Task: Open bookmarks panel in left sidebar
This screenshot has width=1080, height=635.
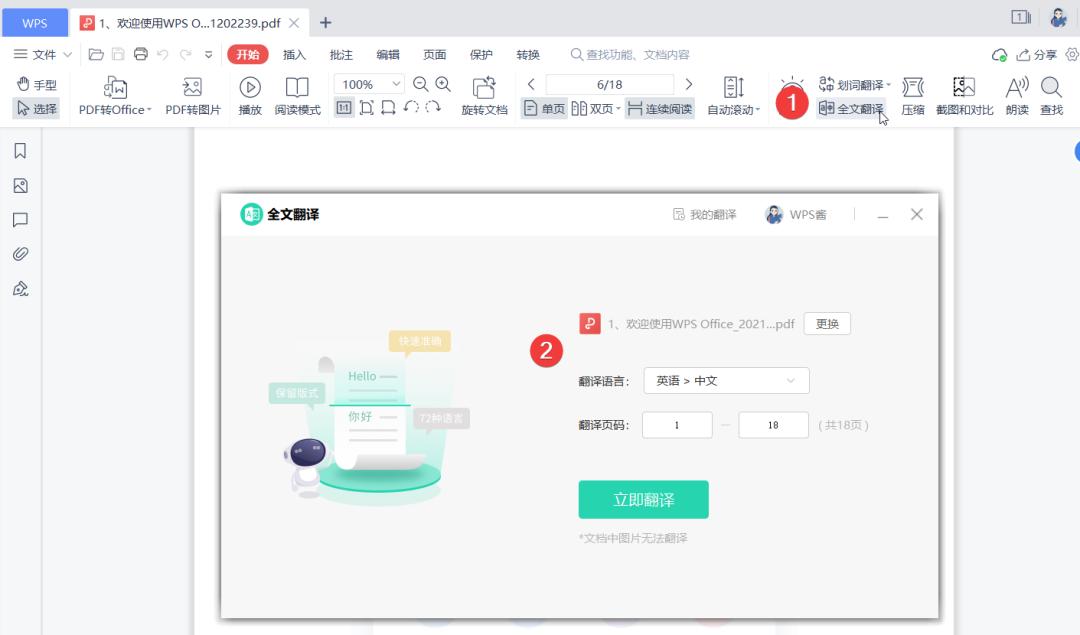Action: point(21,150)
